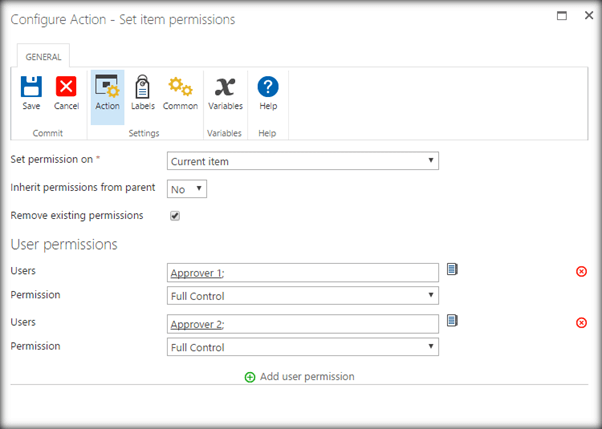This screenshot has height=429, width=602.
Task: Open the Common settings gears
Action: 180,88
